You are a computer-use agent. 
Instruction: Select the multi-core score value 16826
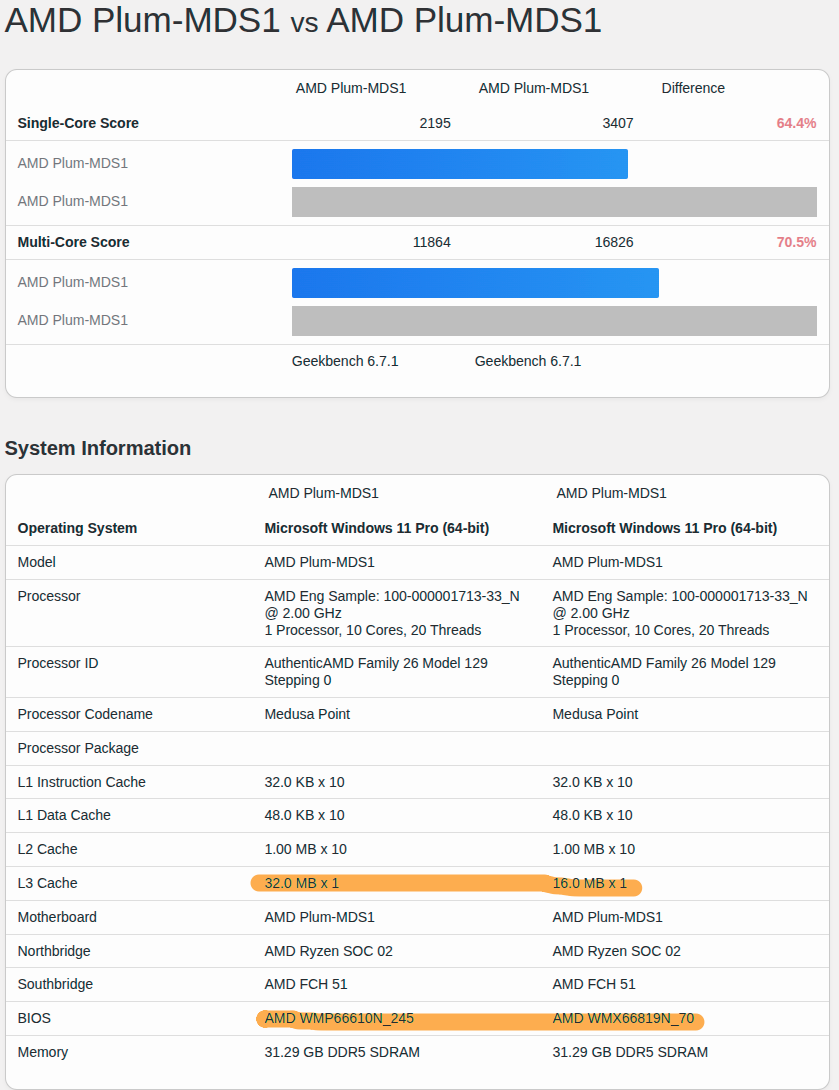pos(614,242)
